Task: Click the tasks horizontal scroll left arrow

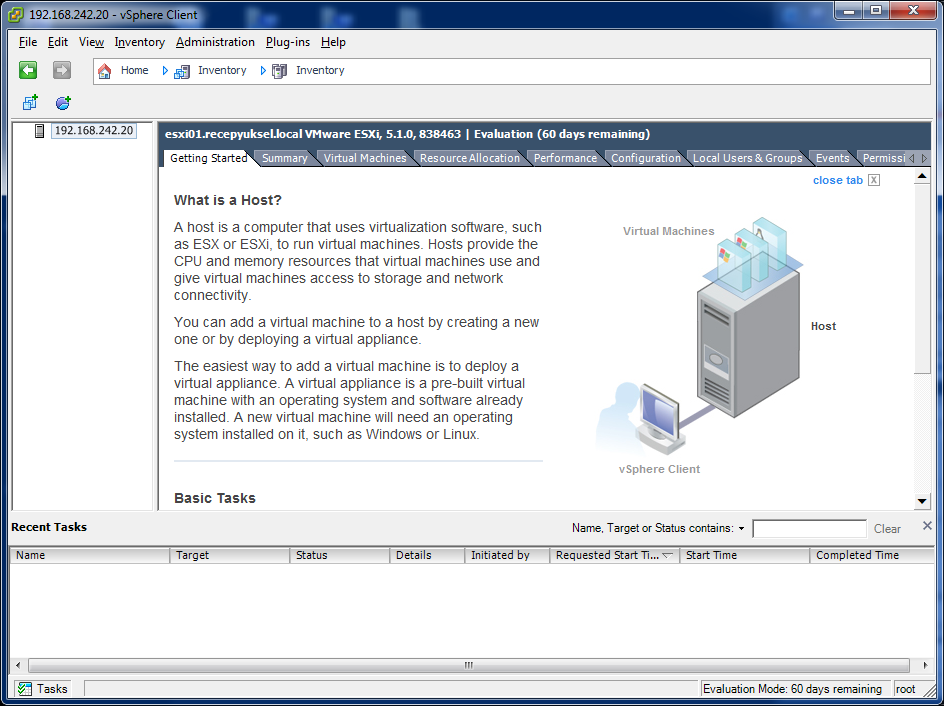Action: [x=18, y=665]
